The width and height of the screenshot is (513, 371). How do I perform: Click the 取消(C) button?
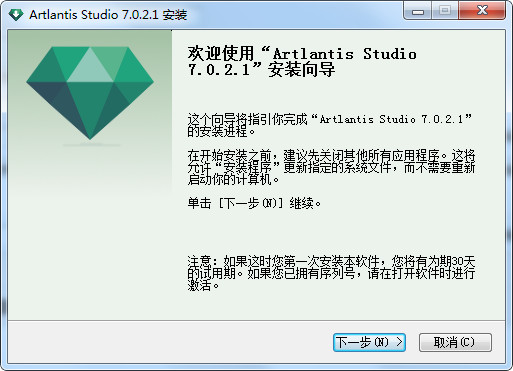(x=455, y=342)
